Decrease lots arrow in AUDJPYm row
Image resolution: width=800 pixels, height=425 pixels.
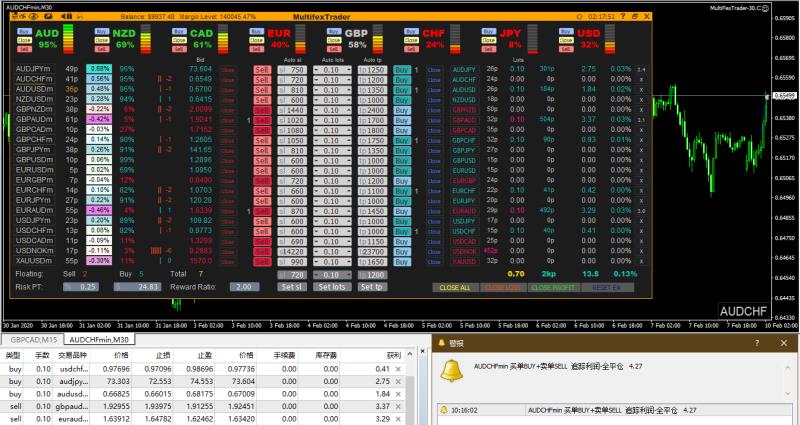pos(316,70)
